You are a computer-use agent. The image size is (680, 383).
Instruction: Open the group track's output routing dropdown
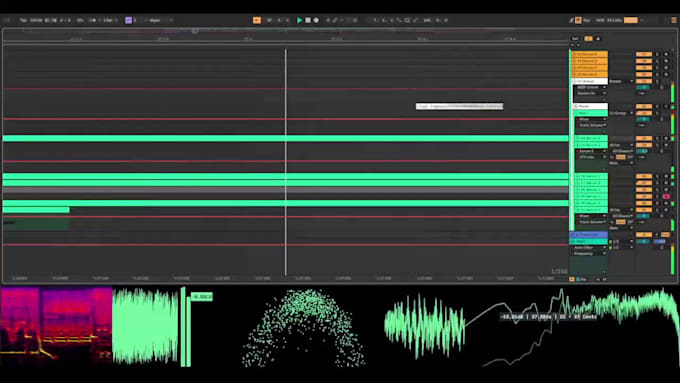tap(621, 81)
